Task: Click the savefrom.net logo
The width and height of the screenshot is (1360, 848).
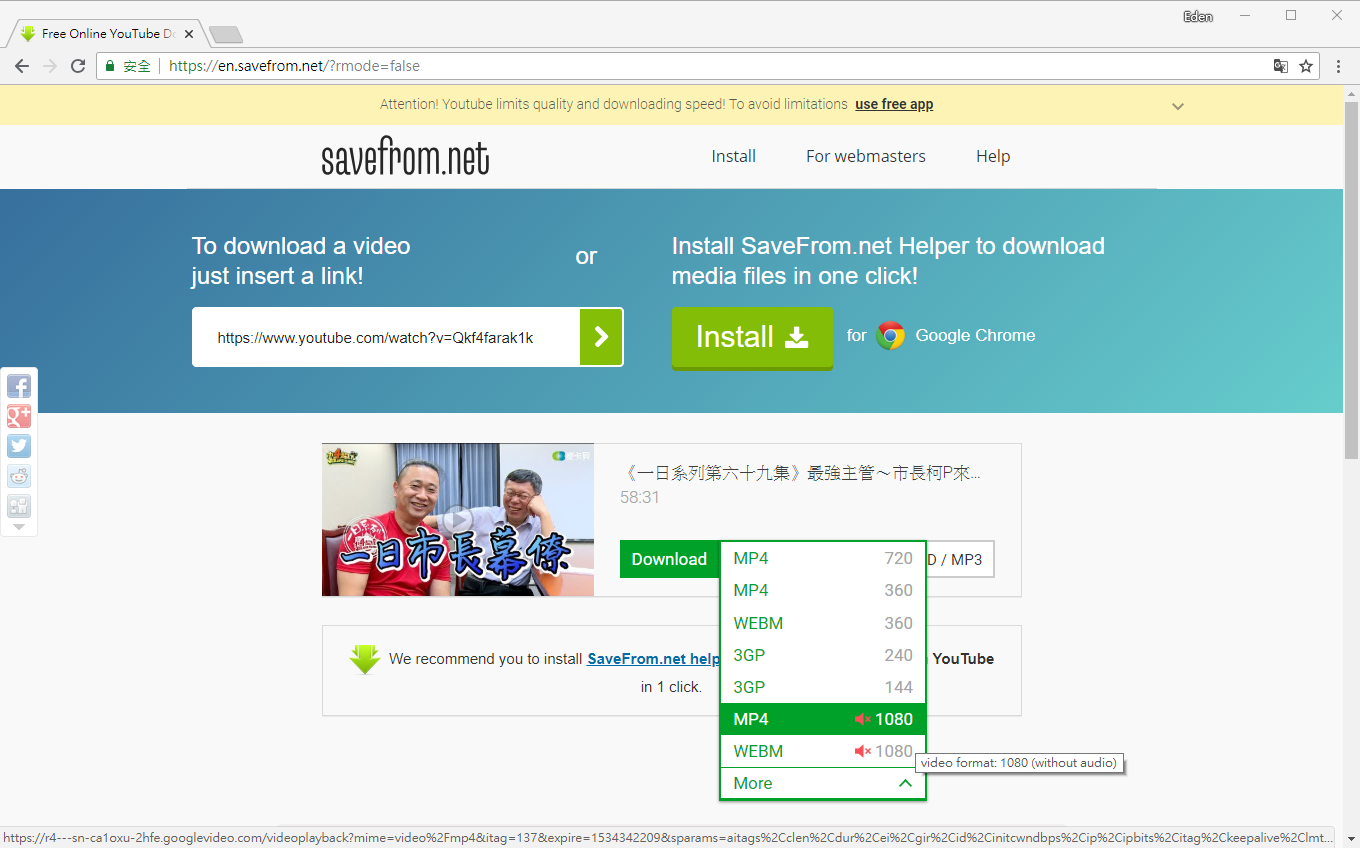Action: pyautogui.click(x=405, y=158)
